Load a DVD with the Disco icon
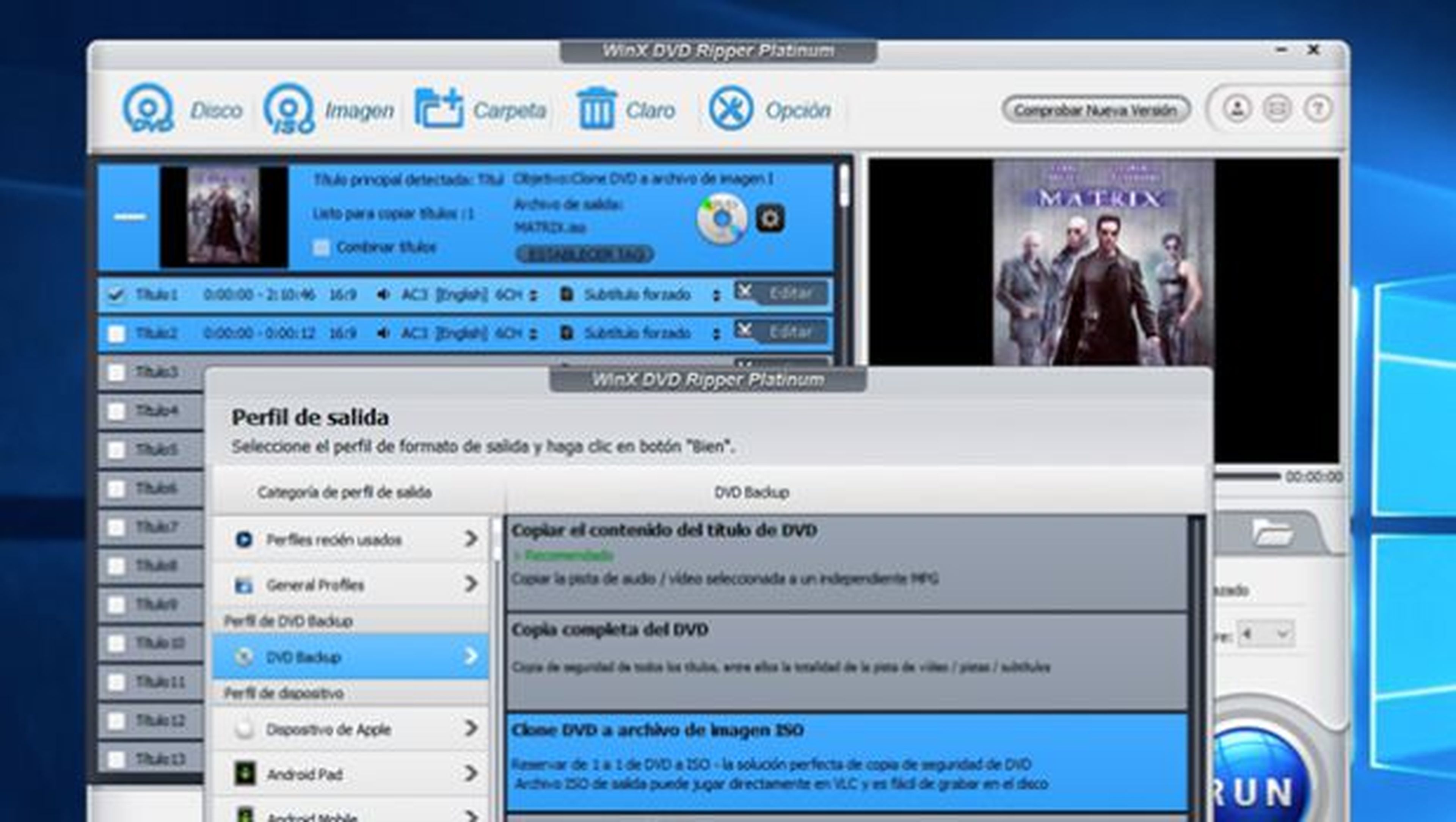Screen dimensions: 1456x822 (148, 108)
